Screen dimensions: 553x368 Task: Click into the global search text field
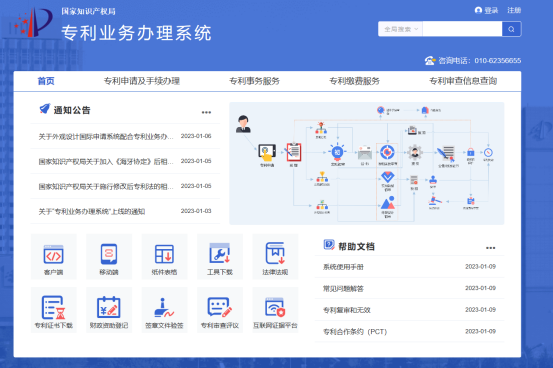click(x=462, y=29)
